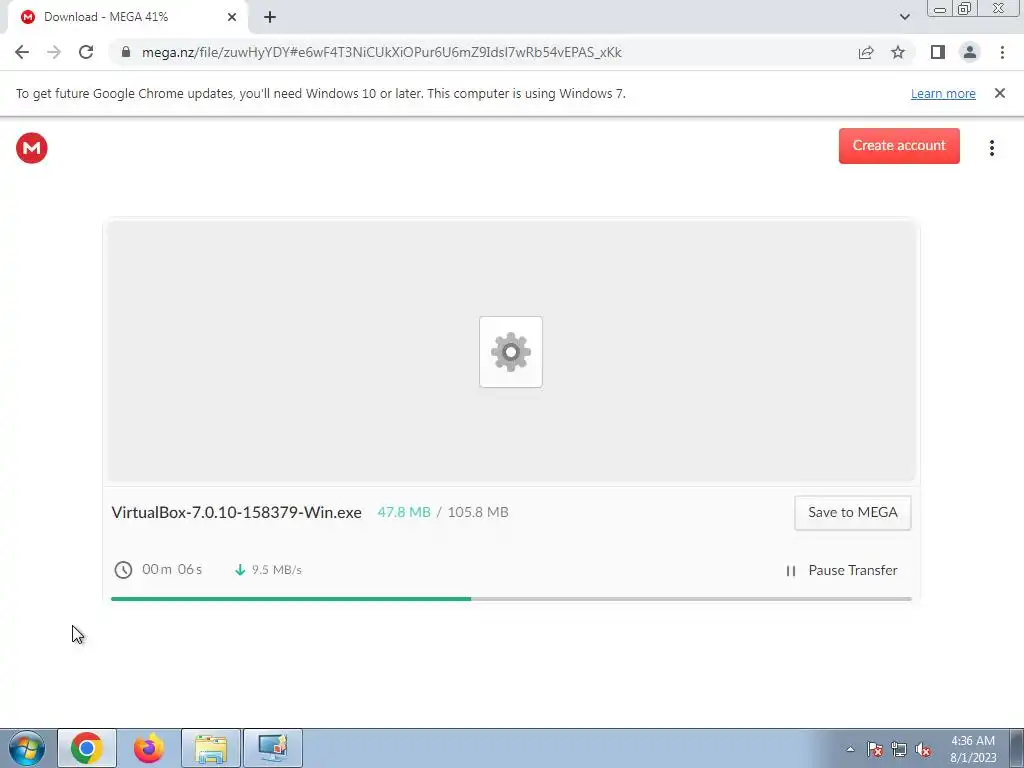Click the gear file-type thumbnail
Viewport: 1024px width, 768px height.
pos(511,352)
